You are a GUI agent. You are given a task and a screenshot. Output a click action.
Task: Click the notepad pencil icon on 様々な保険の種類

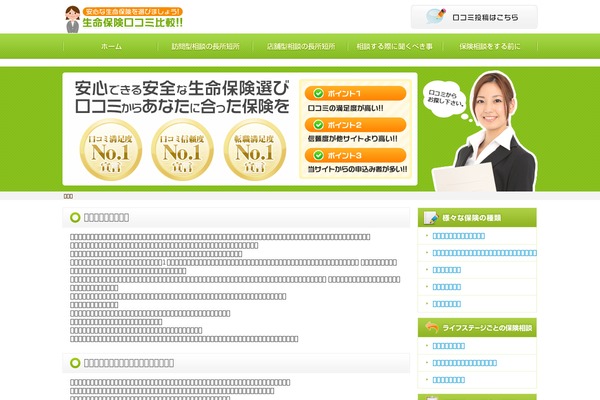click(x=431, y=217)
